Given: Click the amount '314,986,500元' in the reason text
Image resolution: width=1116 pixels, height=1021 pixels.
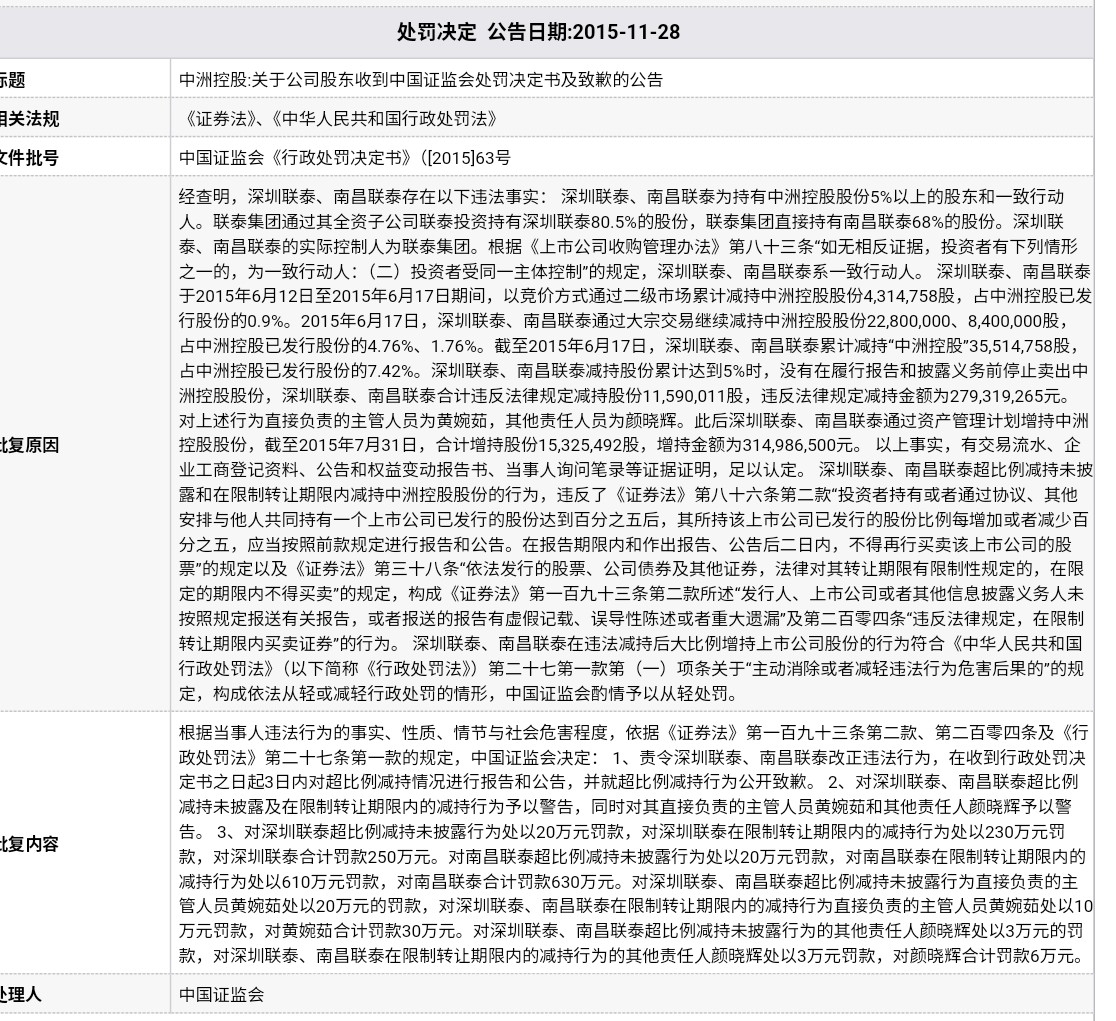Looking at the screenshot, I should pyautogui.click(x=797, y=445).
